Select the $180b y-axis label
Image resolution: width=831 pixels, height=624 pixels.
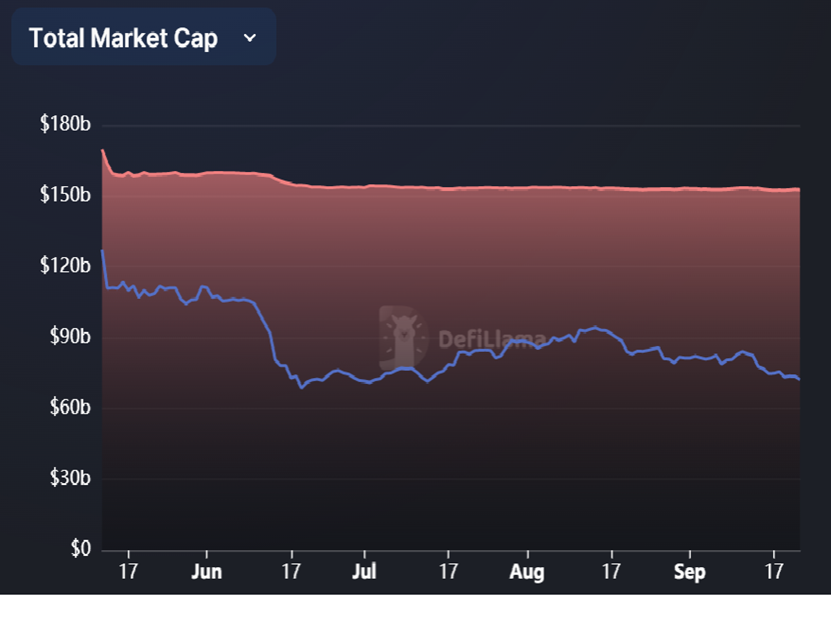tap(66, 125)
